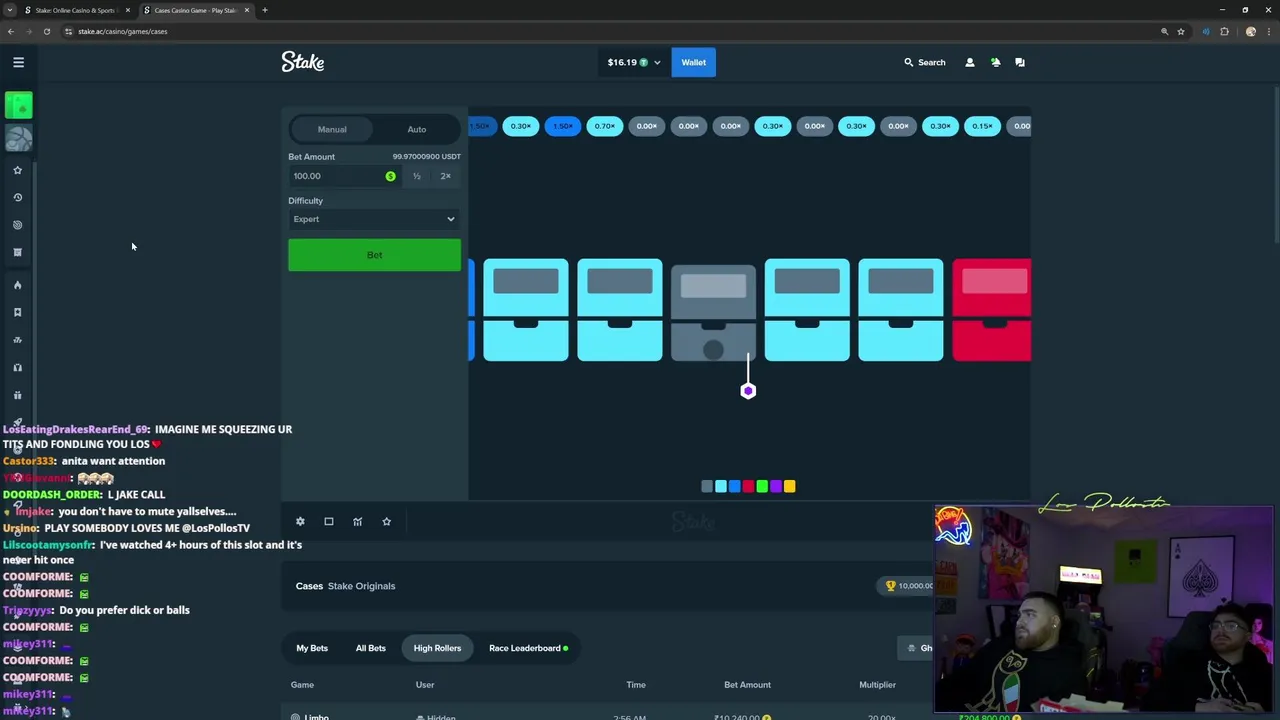Switch to Auto betting mode

417,129
